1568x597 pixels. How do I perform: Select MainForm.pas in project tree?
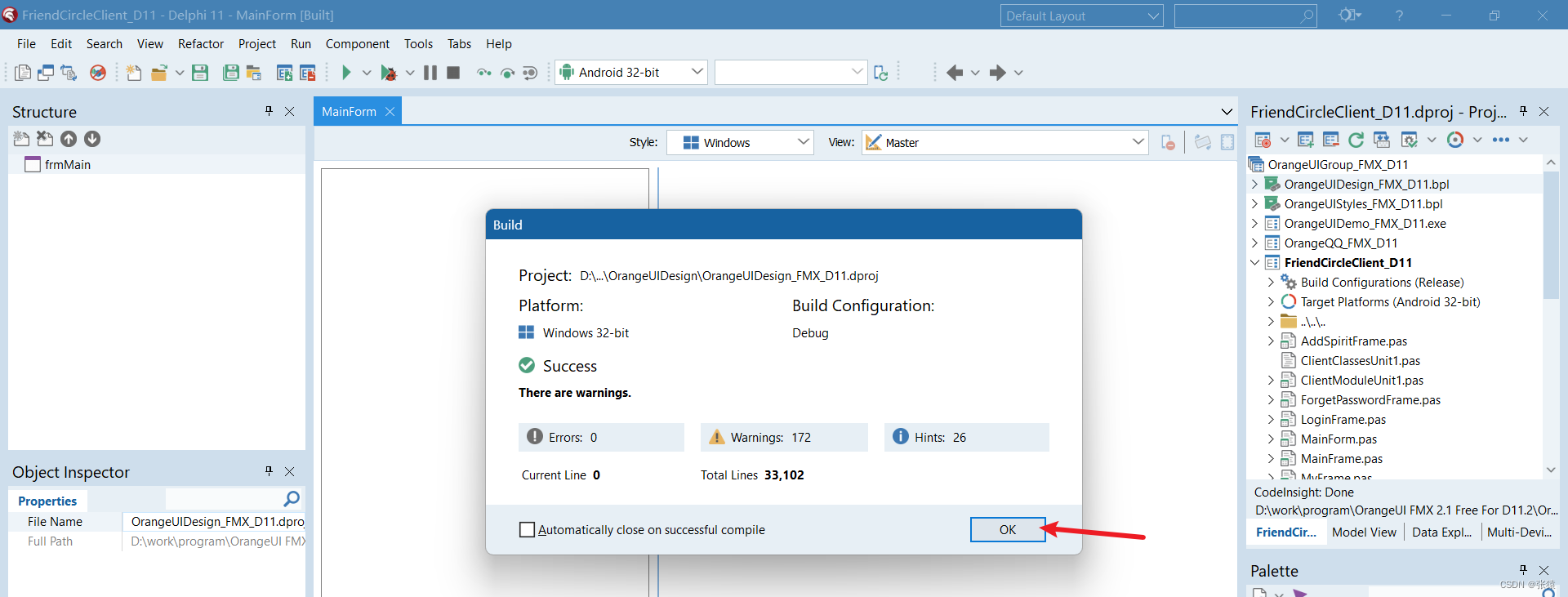pyautogui.click(x=1339, y=439)
